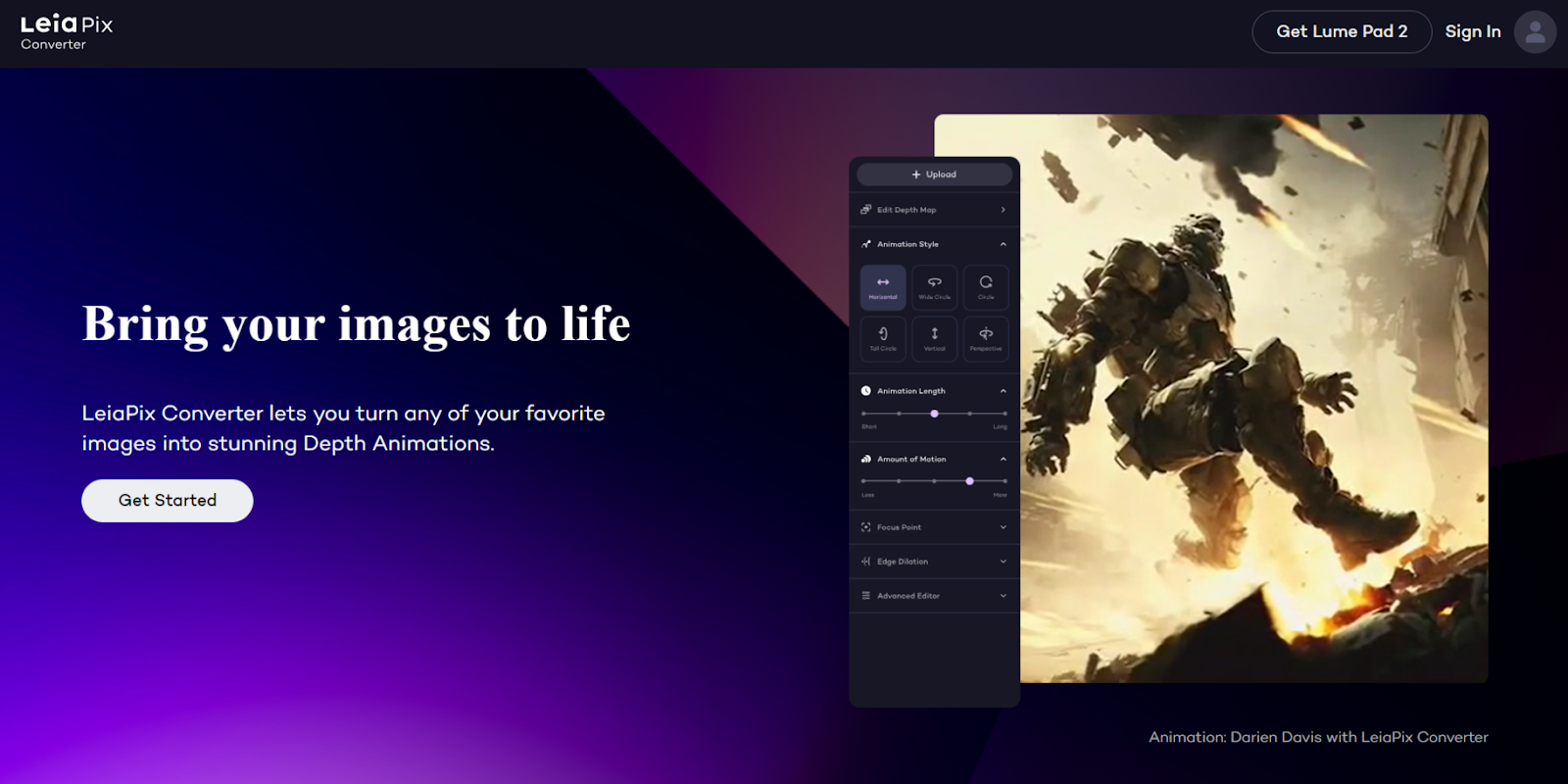
Task: Click the 'Animation: Darien Davis with LeiaPix Converter' caption
Action: coord(1318,737)
